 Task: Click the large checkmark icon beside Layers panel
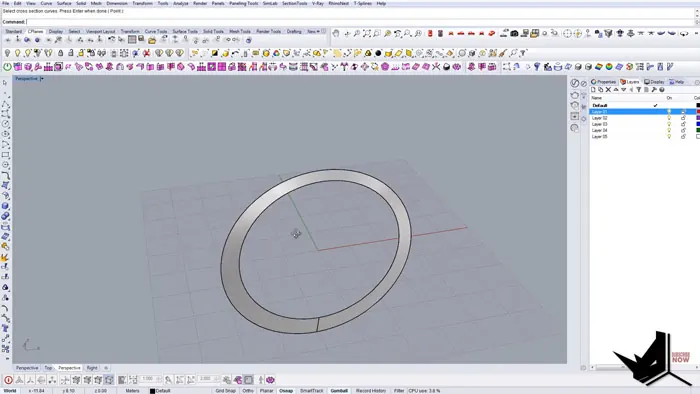[x=575, y=83]
